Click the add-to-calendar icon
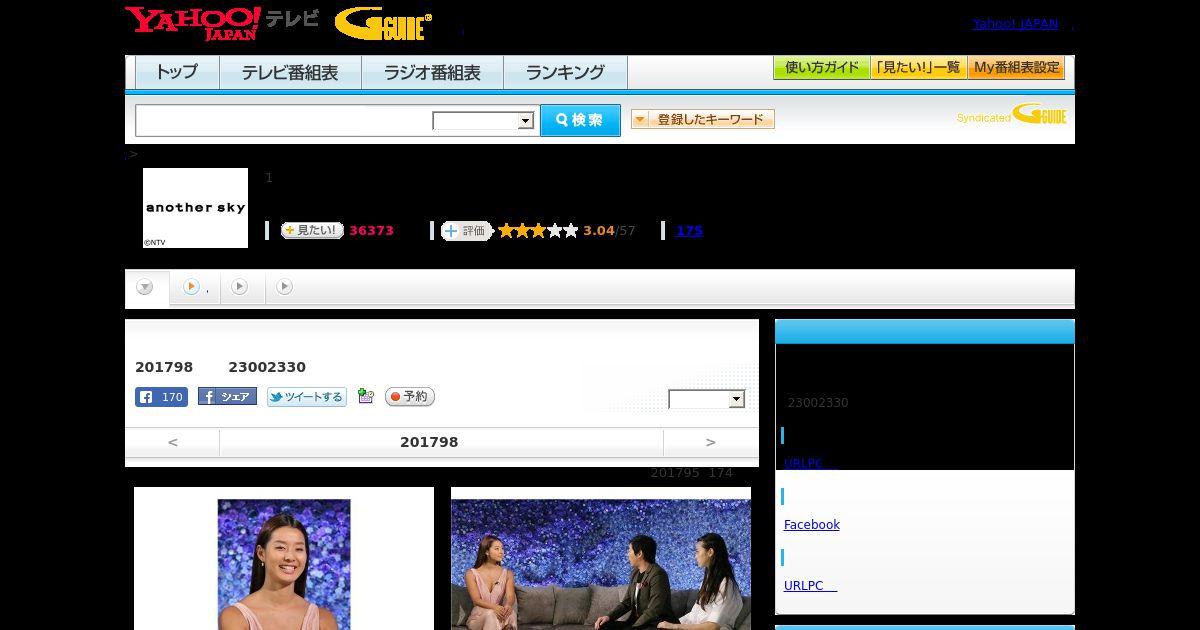The width and height of the screenshot is (1200, 630). click(366, 397)
